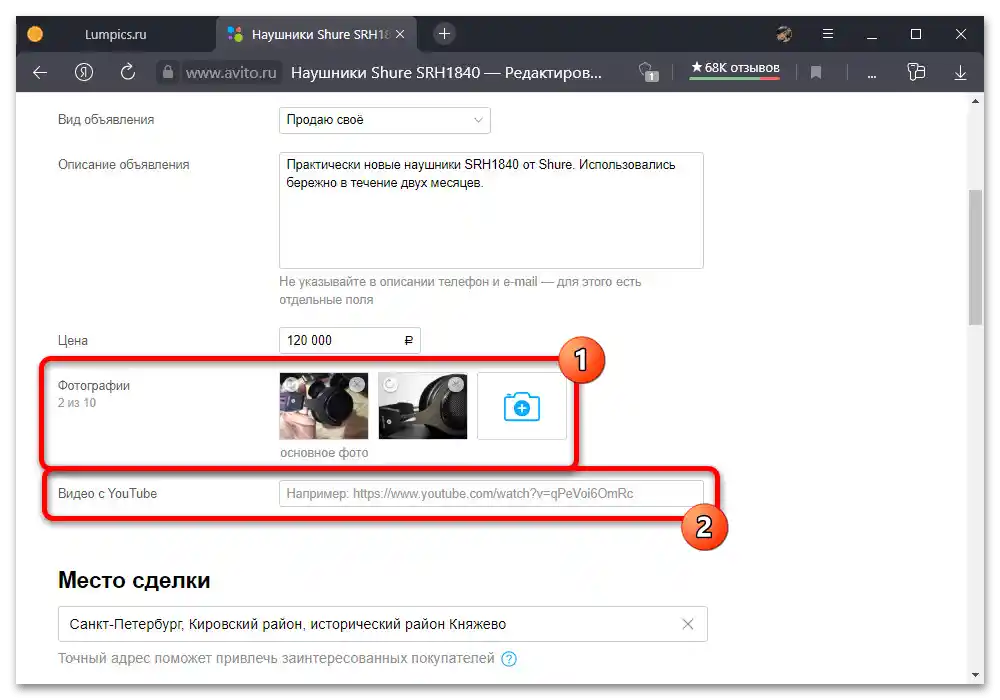This screenshot has width=1000, height=700.
Task: Click into the Описание объявления text area
Action: [x=491, y=210]
